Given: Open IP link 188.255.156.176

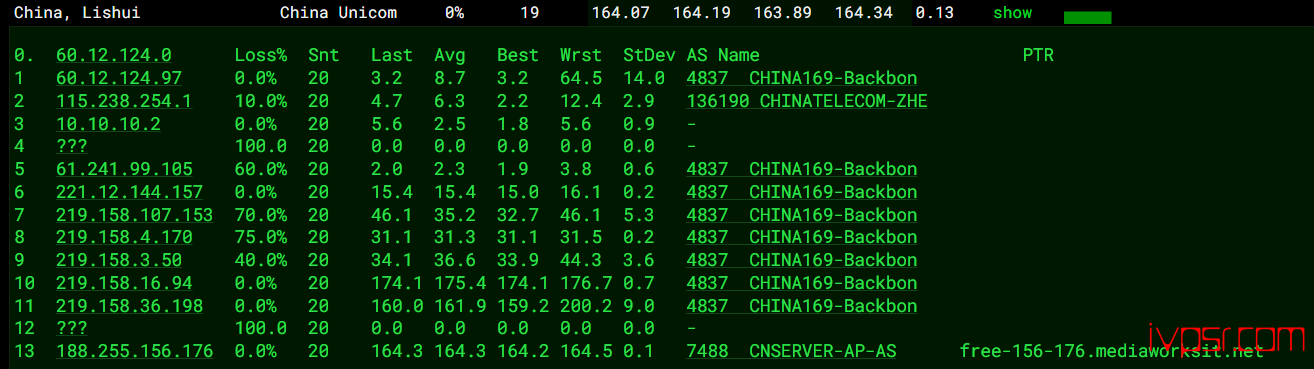Looking at the screenshot, I should click(135, 351).
